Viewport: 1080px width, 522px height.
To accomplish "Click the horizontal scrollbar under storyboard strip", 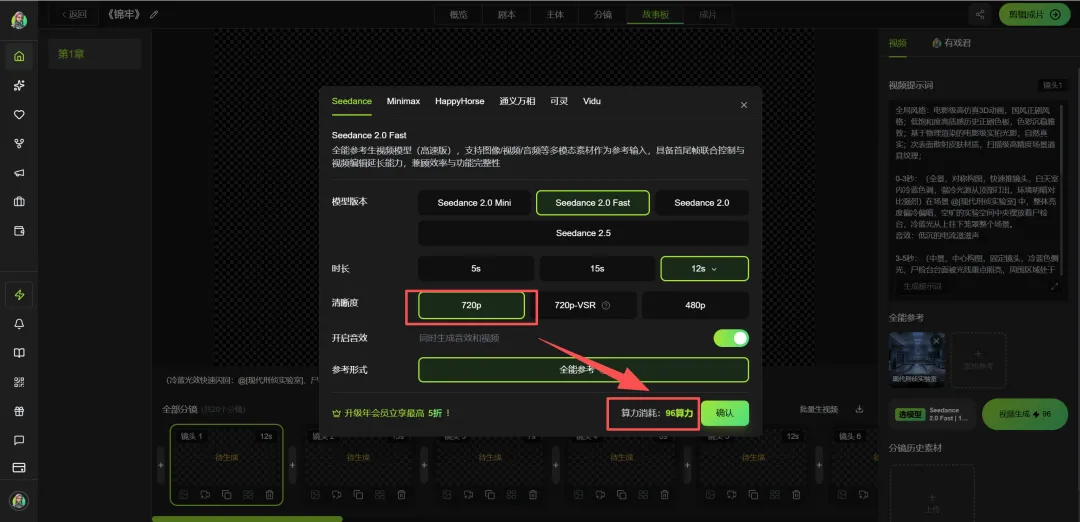I will [247, 519].
